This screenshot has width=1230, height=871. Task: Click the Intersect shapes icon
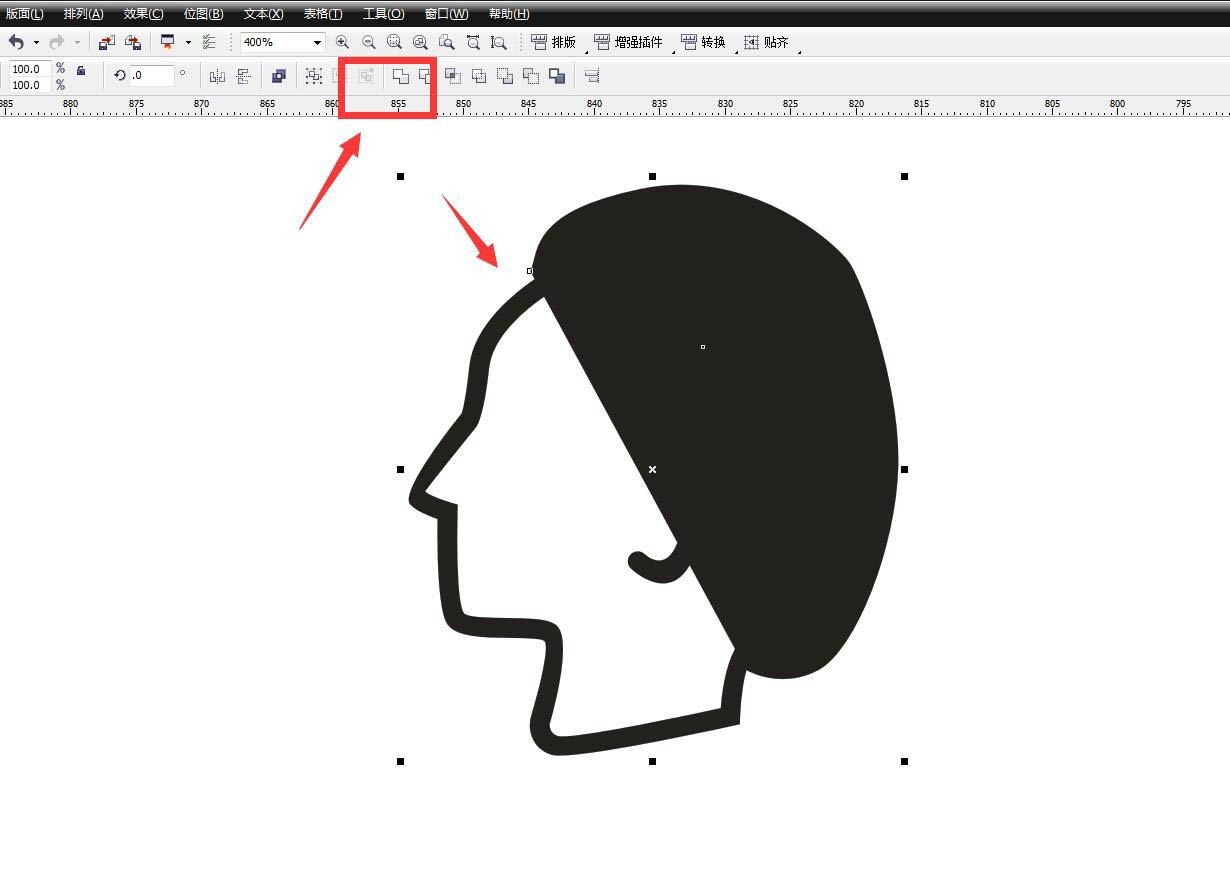point(452,76)
